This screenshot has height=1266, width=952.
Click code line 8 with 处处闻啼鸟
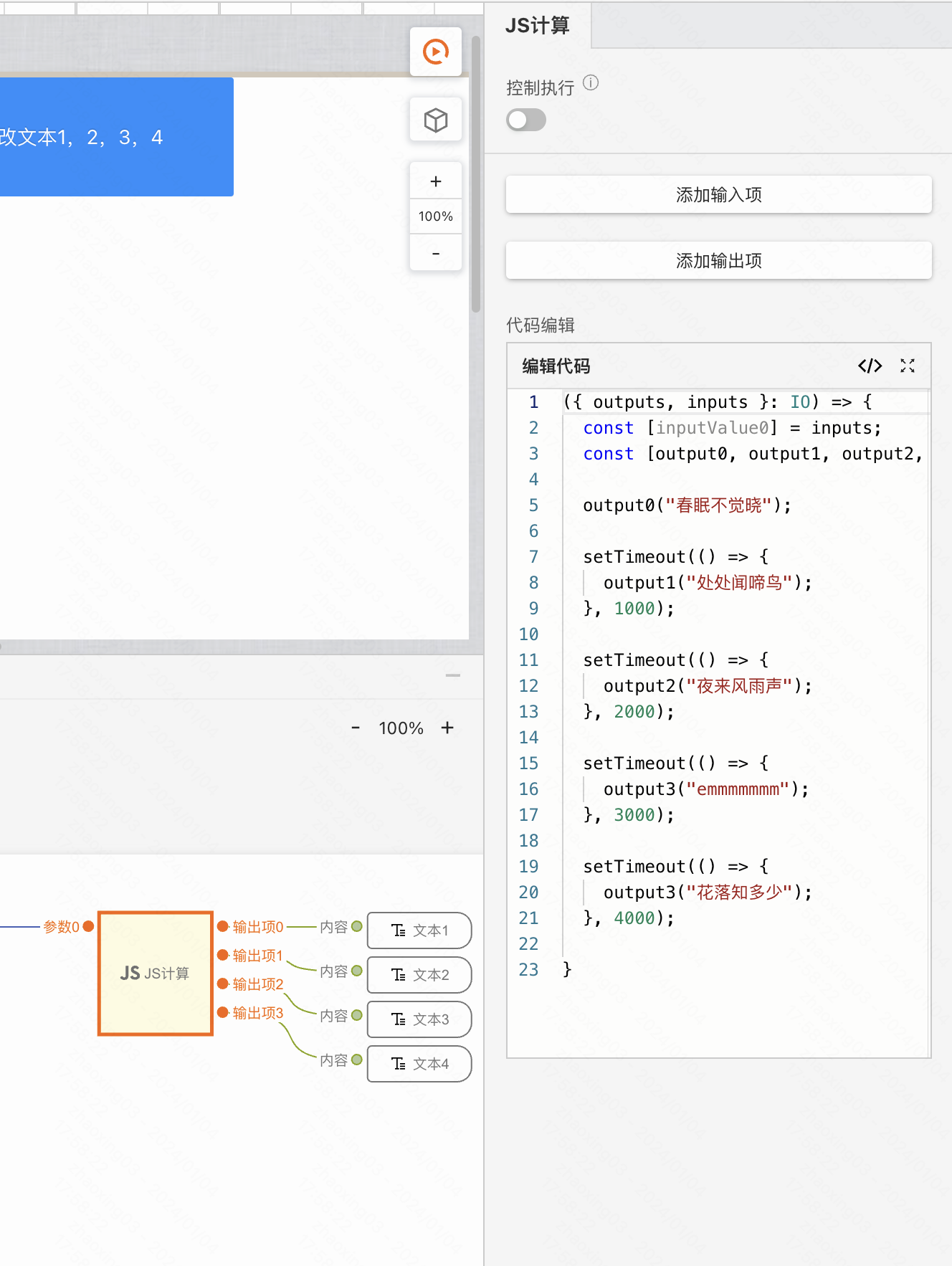pyautogui.click(x=708, y=583)
